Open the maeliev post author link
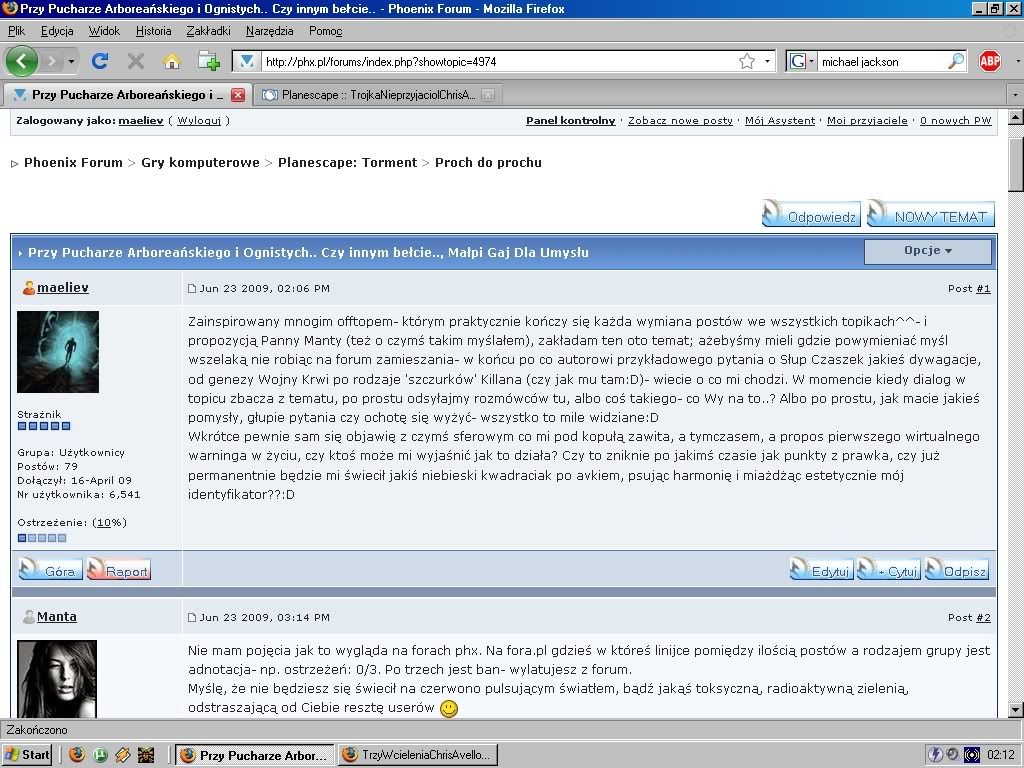1024x768 pixels. point(63,287)
